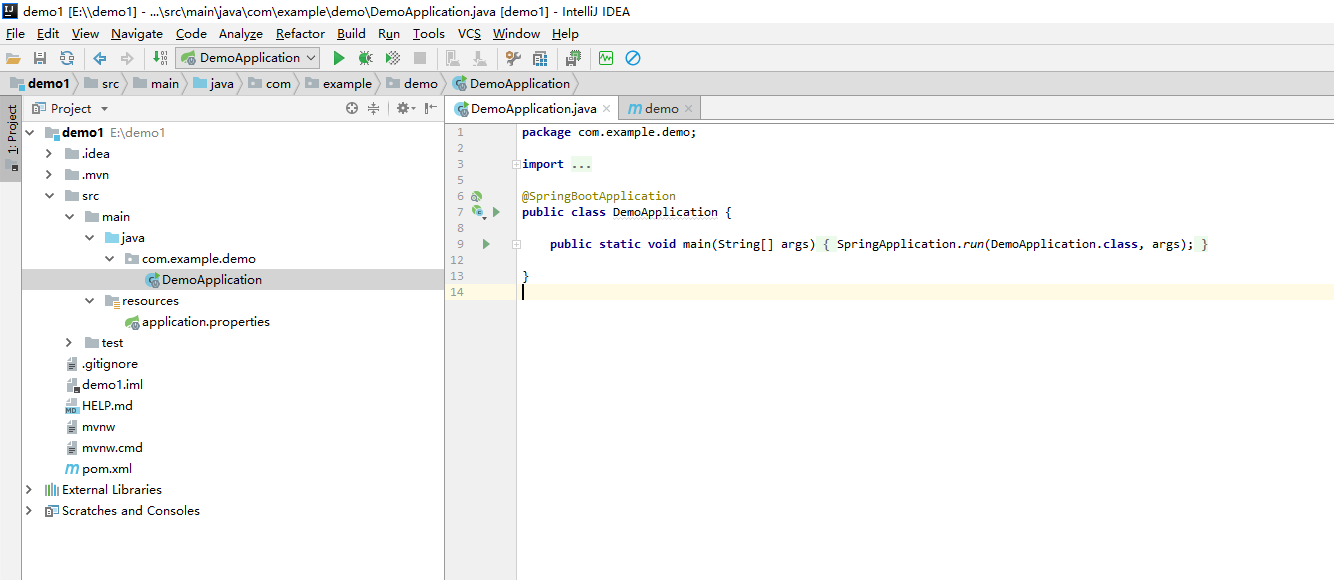The image size is (1334, 580).
Task: Expand the test folder arrow
Action: [x=69, y=343]
